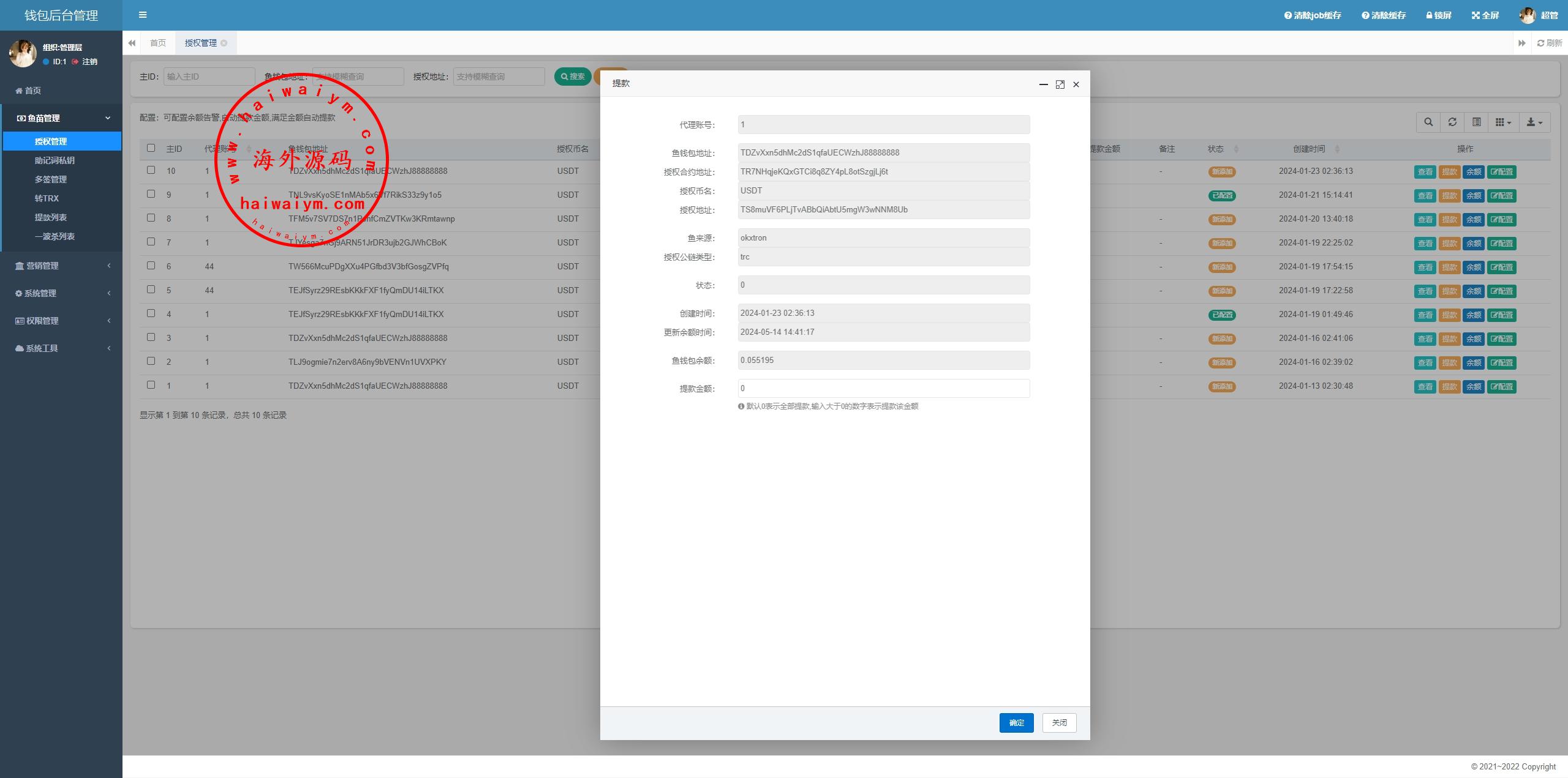
Task: Open the export download dropdown
Action: (1534, 122)
